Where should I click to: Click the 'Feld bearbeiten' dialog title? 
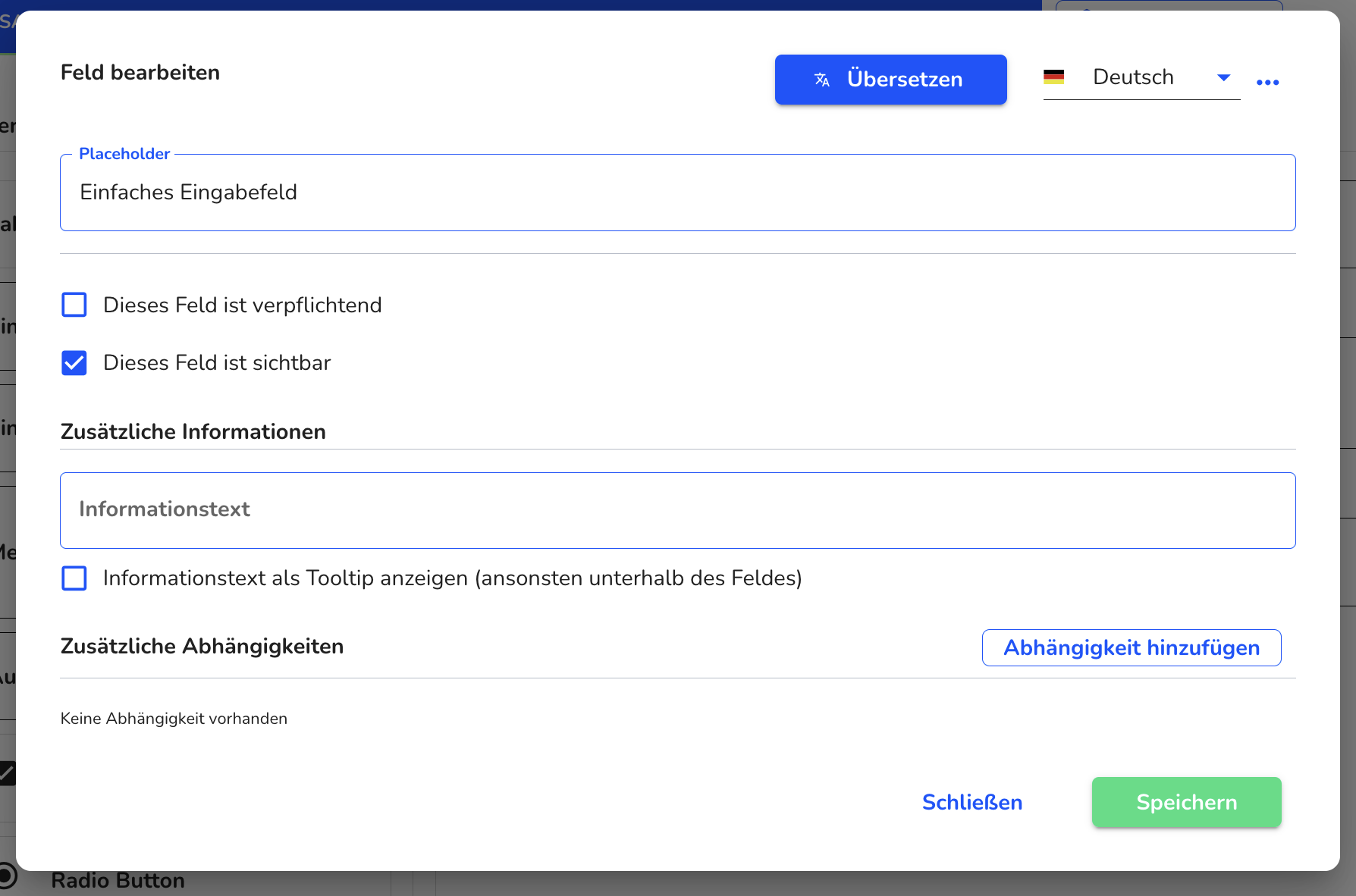coord(140,73)
